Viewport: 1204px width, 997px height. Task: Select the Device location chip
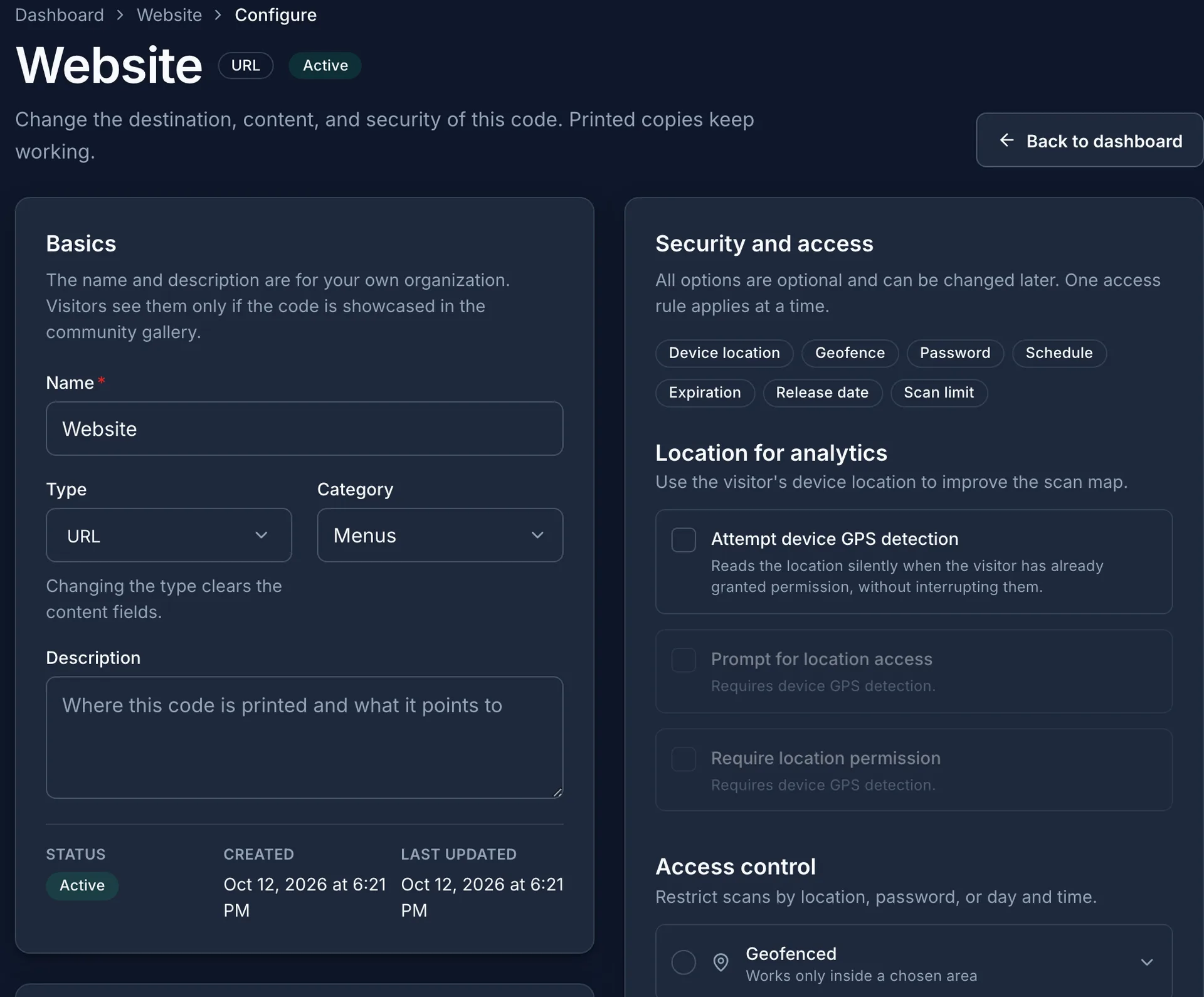[x=724, y=353]
